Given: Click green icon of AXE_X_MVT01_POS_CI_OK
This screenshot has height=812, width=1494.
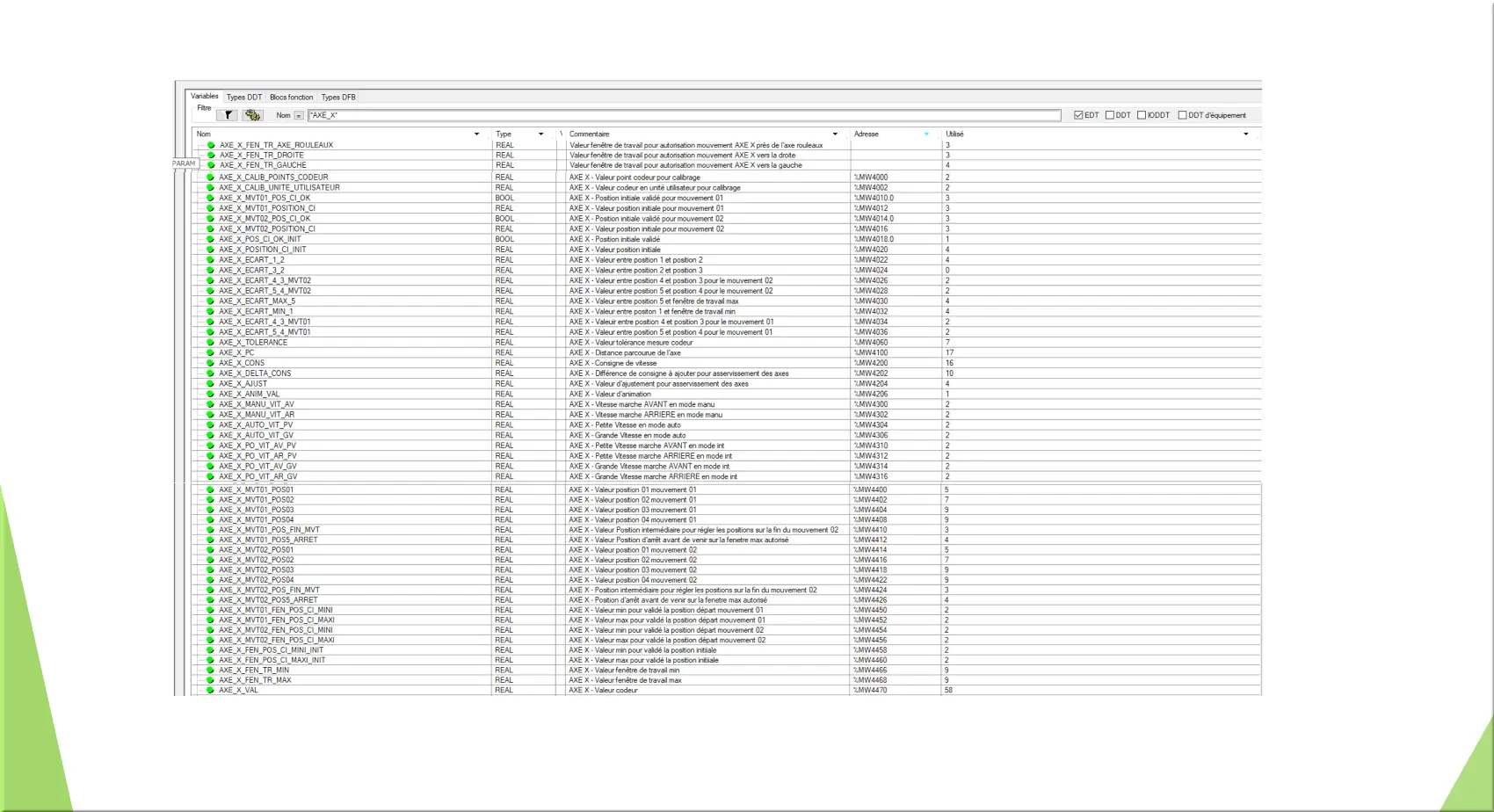Looking at the screenshot, I should pos(210,199).
